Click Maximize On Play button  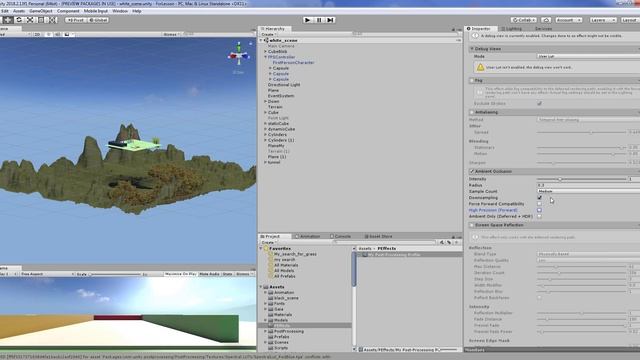click(180, 274)
